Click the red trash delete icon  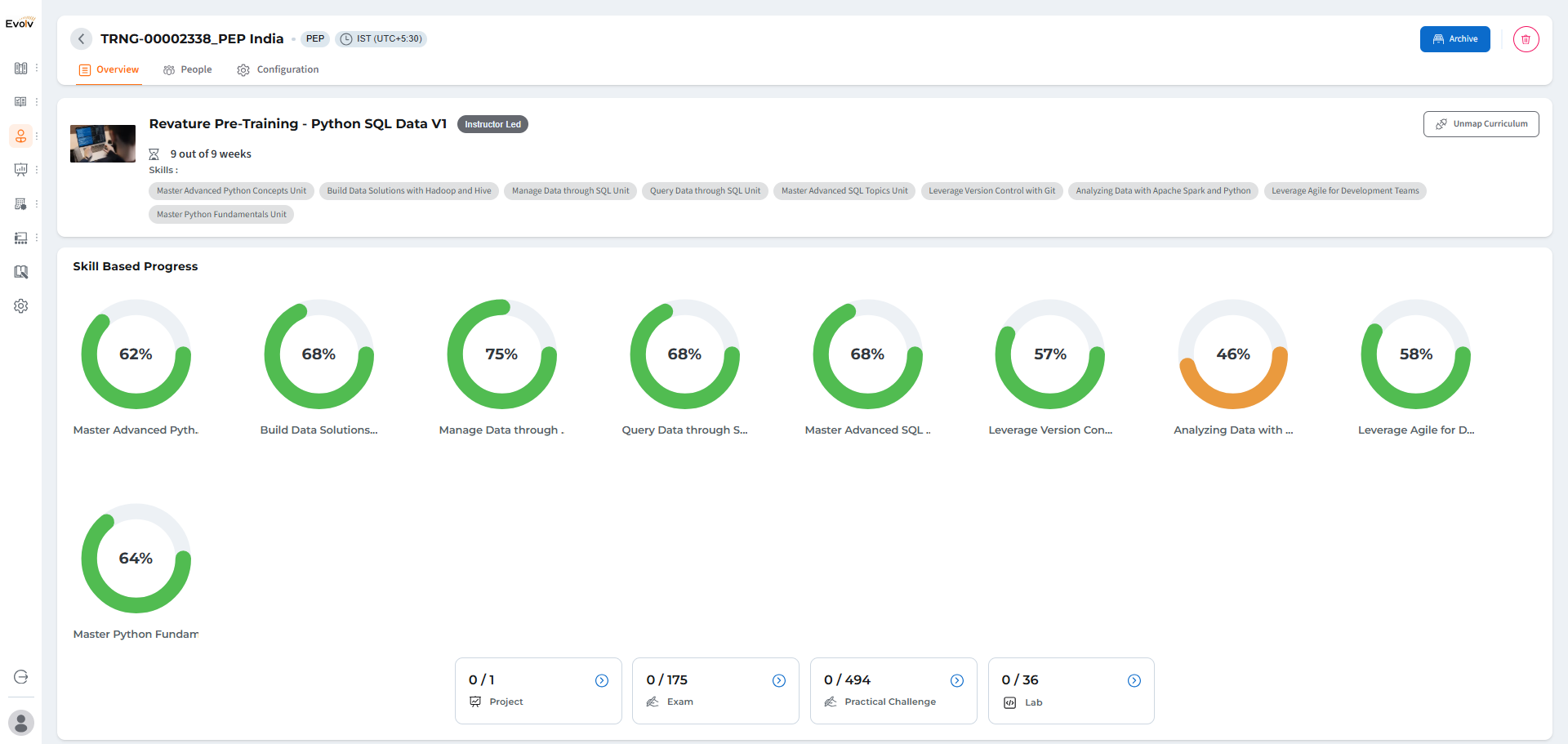tap(1526, 39)
